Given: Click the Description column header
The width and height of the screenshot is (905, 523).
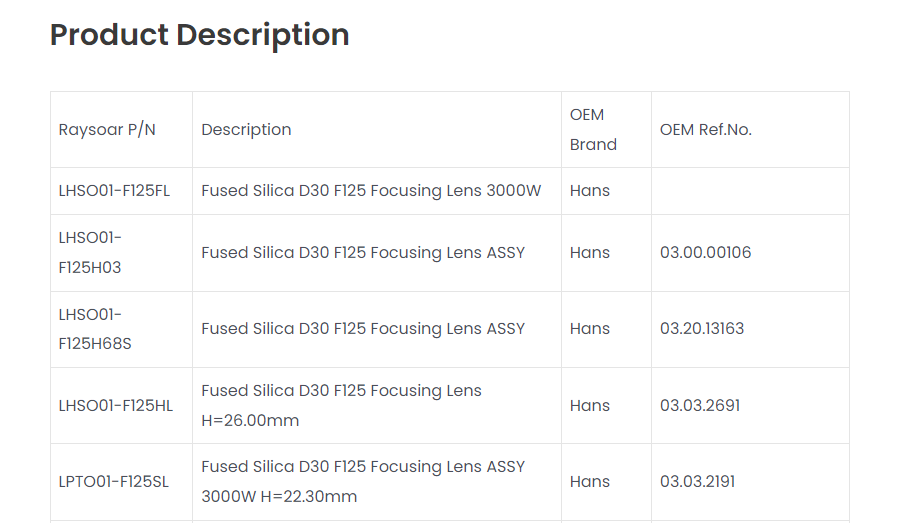Looking at the screenshot, I should pos(246,130).
